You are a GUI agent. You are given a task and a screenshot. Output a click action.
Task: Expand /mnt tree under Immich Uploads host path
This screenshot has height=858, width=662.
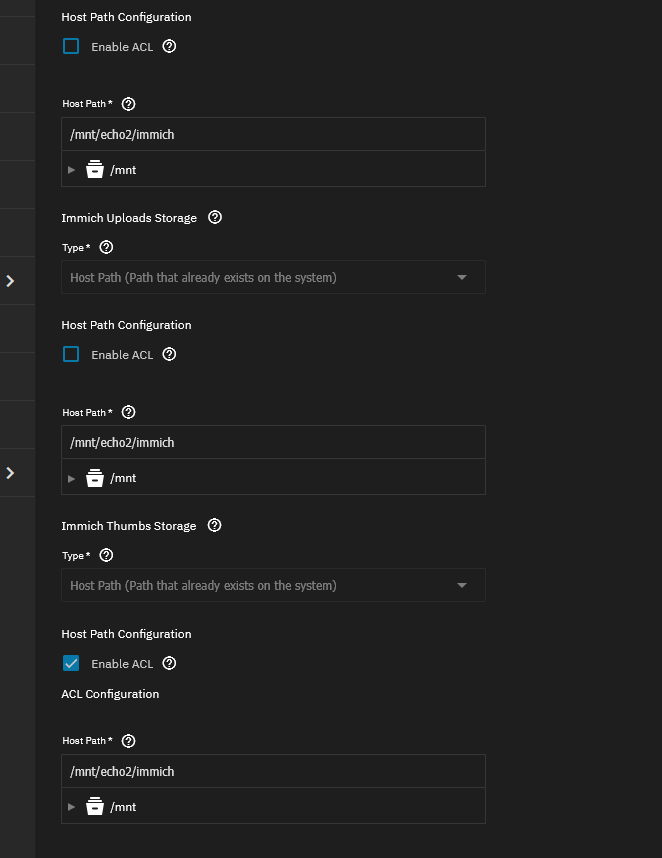pos(71,478)
